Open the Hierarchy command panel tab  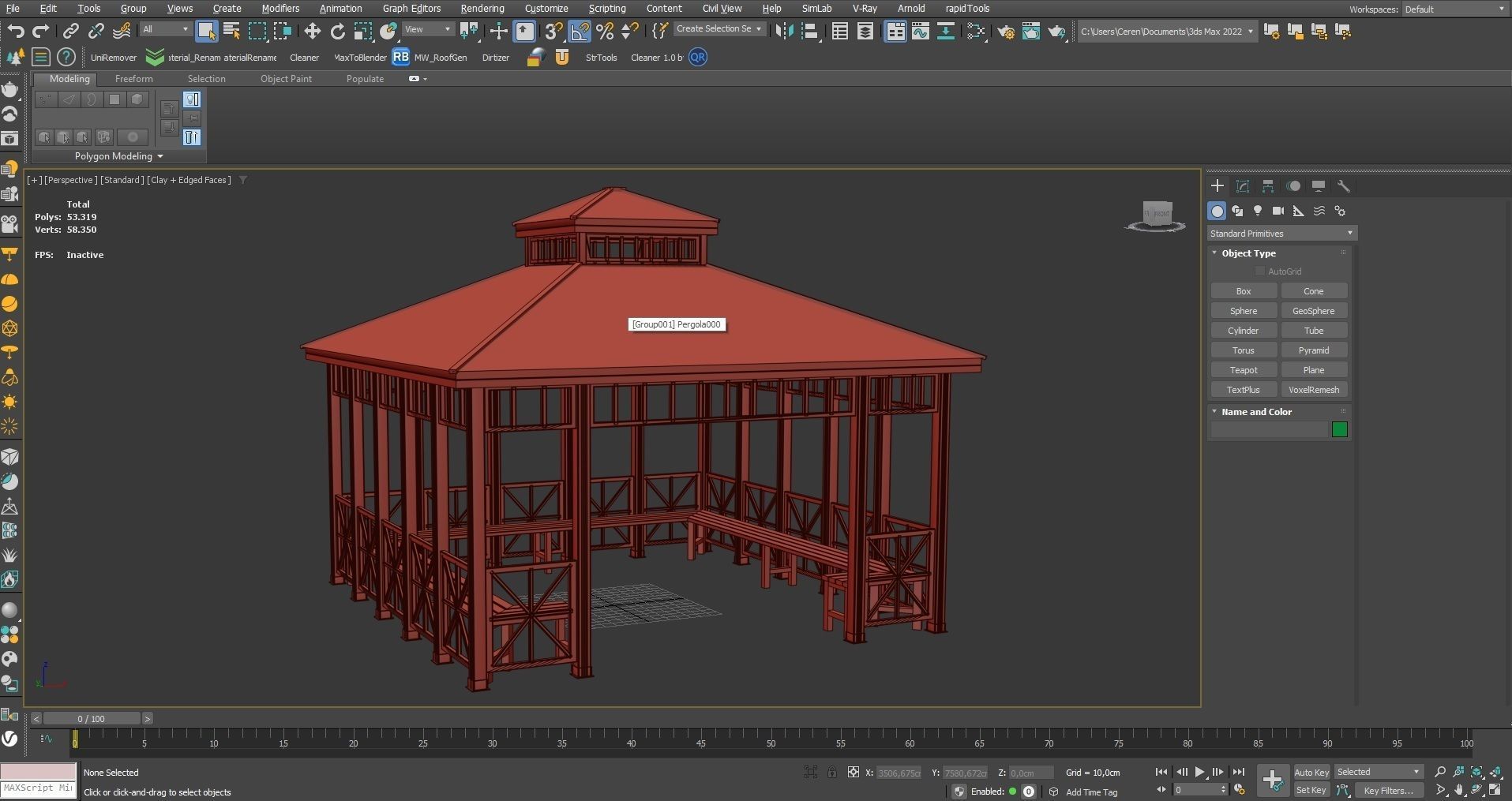[x=1268, y=186]
